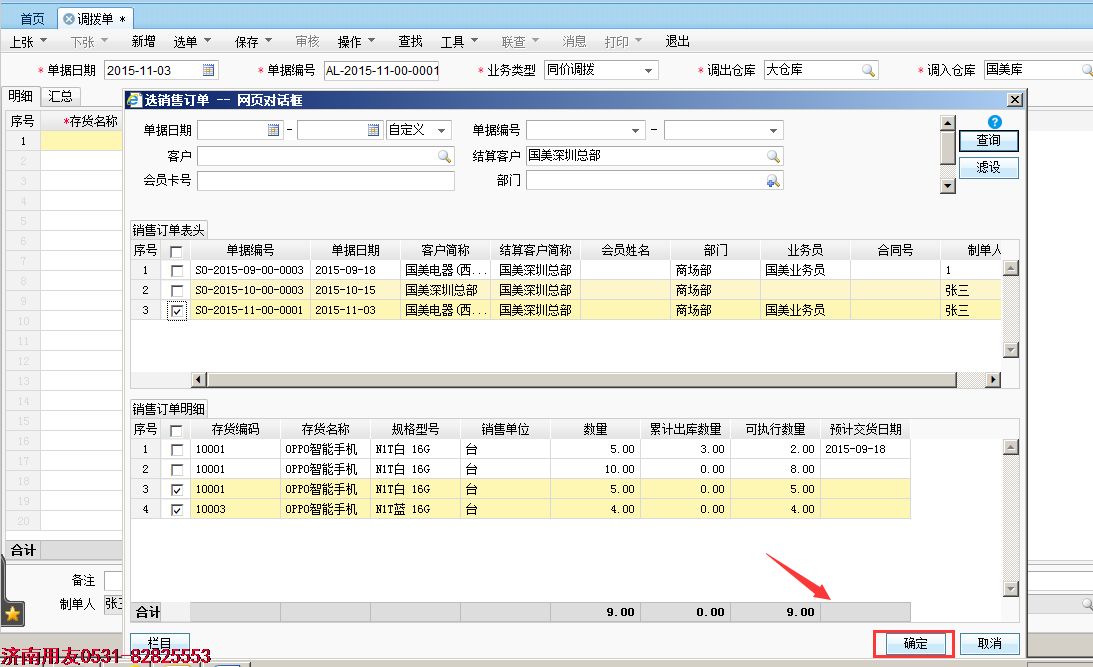Image resolution: width=1093 pixels, height=667 pixels.
Task: Expand the 自定义 date range dropdown
Action: pyautogui.click(x=442, y=130)
